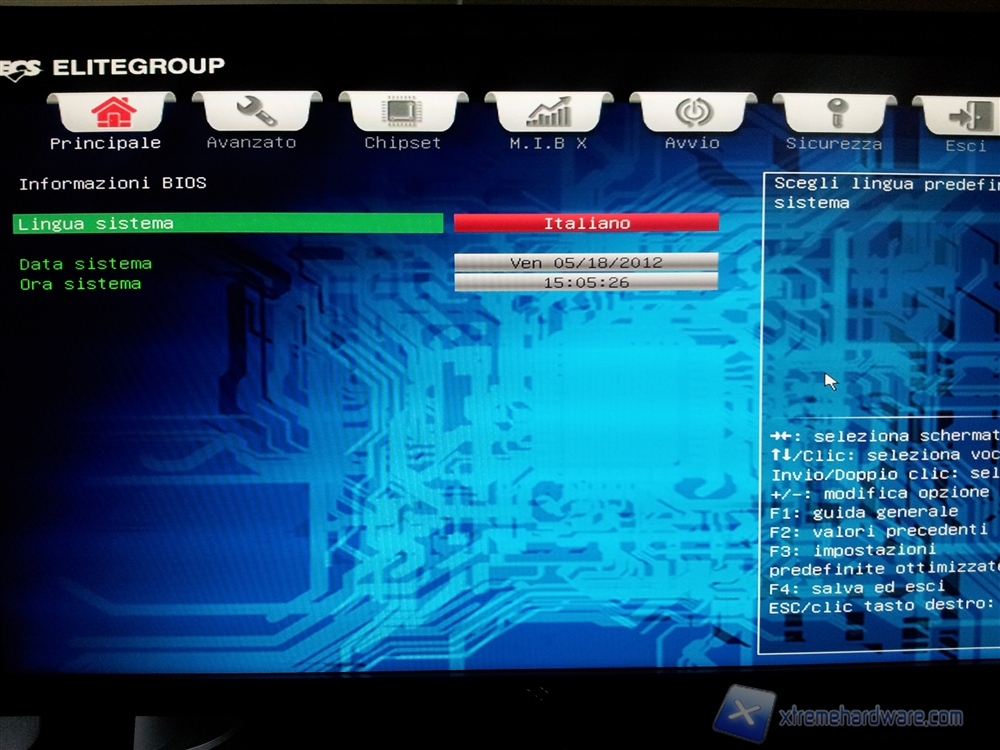The height and width of the screenshot is (750, 1000).
Task: Click the system time field 15:05:26
Action: click(586, 283)
